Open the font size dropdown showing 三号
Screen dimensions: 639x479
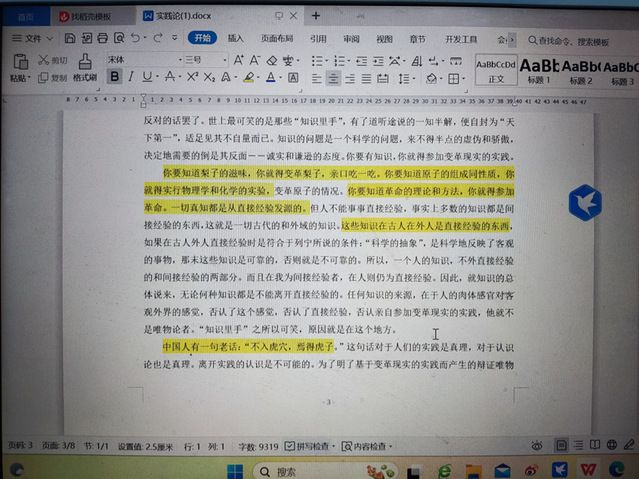[x=201, y=60]
